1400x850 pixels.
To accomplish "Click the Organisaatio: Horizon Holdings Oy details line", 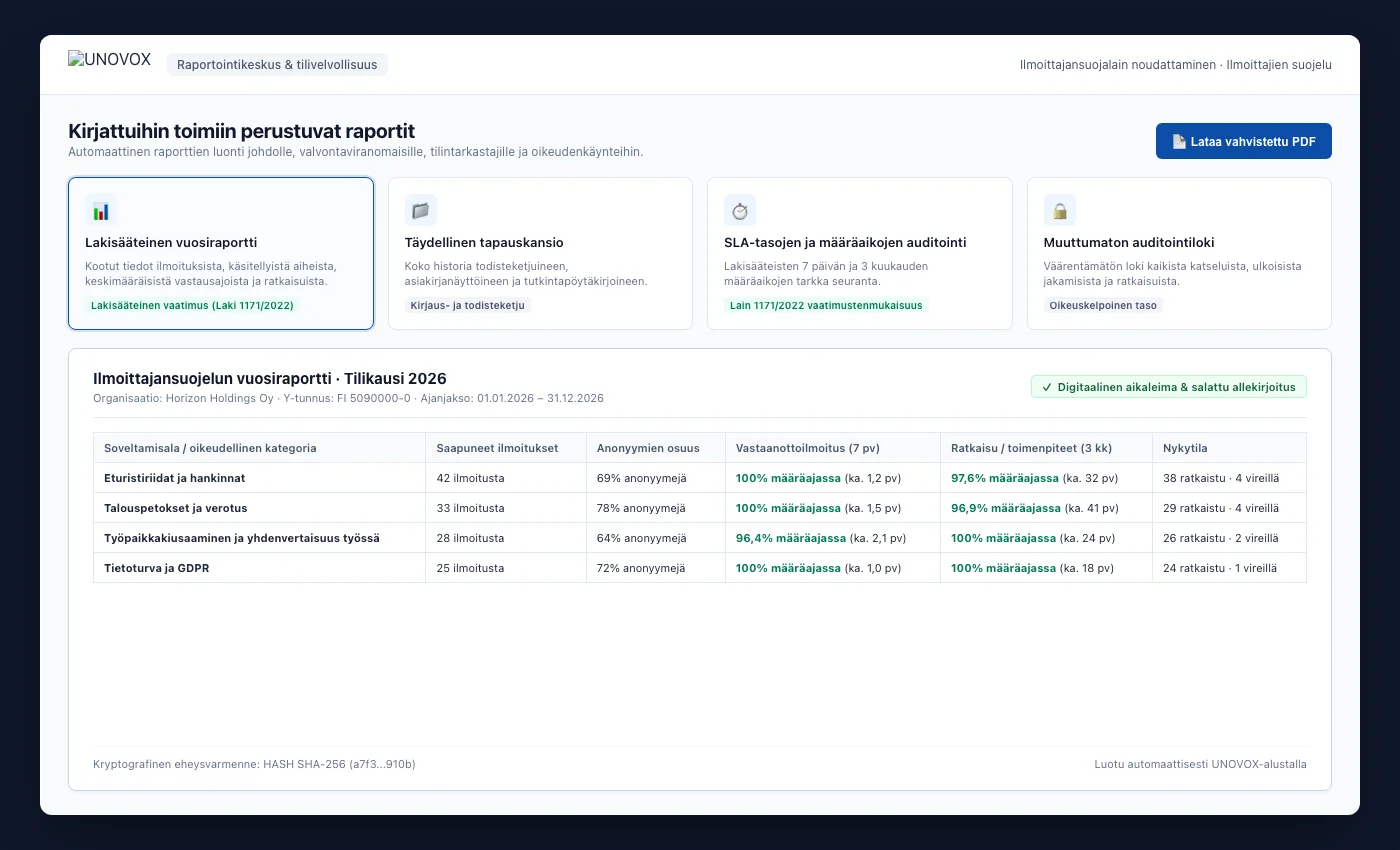I will pos(348,398).
